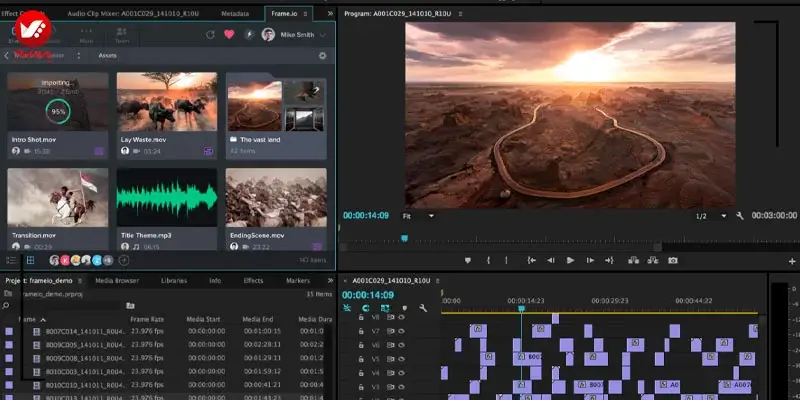This screenshot has height=400, width=800.
Task: Toggle visibility eye for track V5
Action: pyautogui.click(x=402, y=359)
